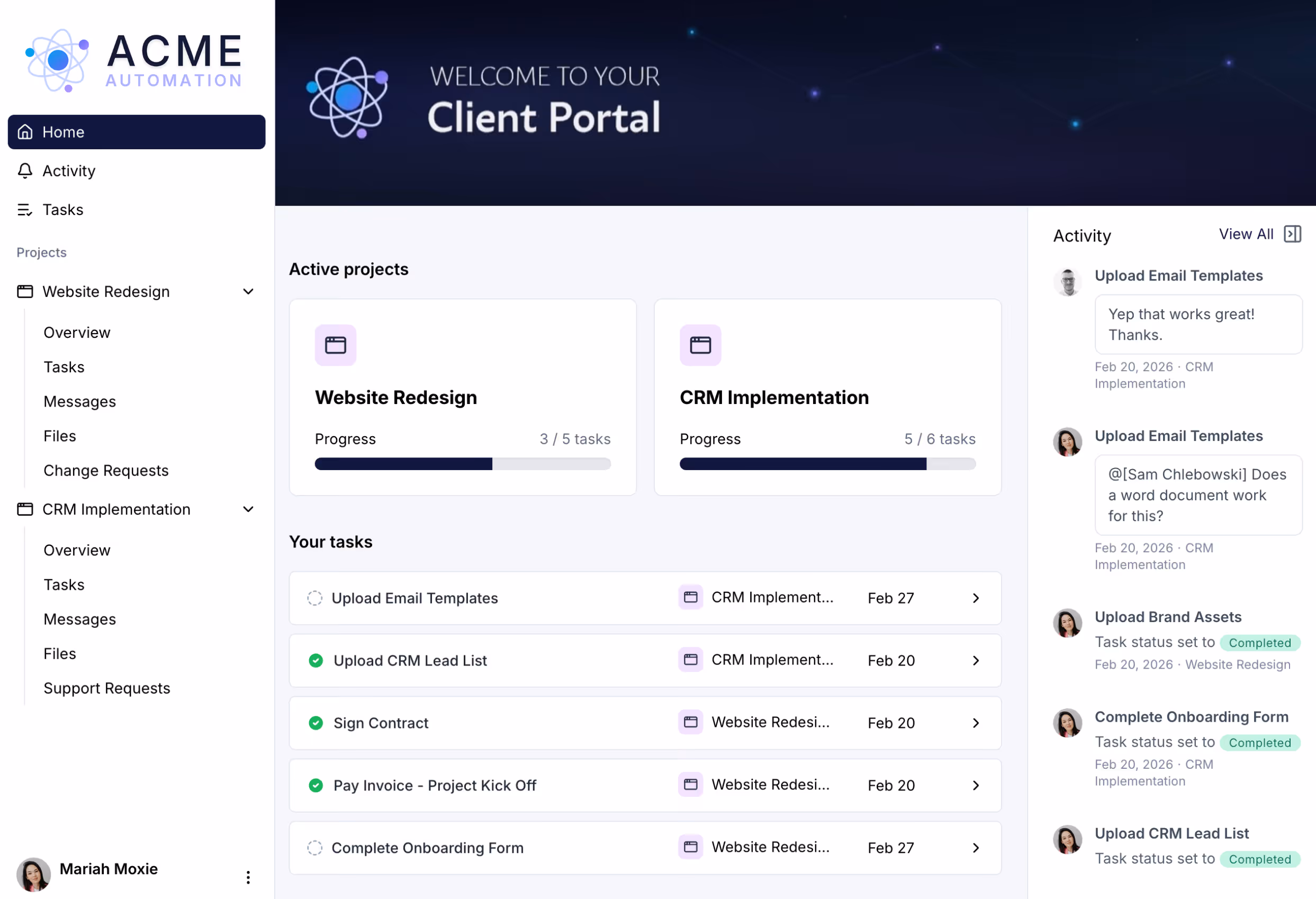Open Upload Brand Assets activity title

1167,617
